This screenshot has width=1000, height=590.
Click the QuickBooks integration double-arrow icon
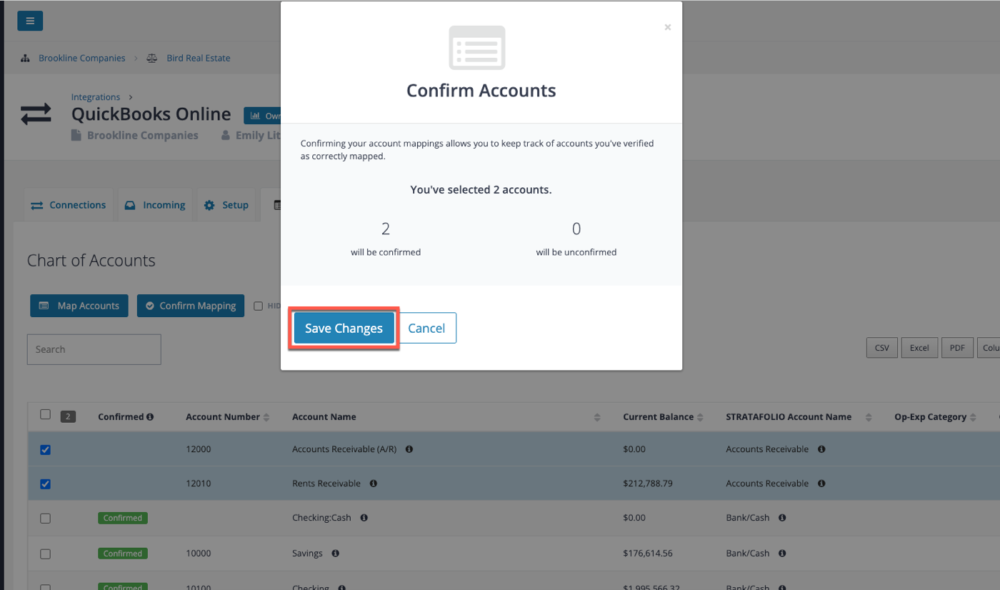35,115
